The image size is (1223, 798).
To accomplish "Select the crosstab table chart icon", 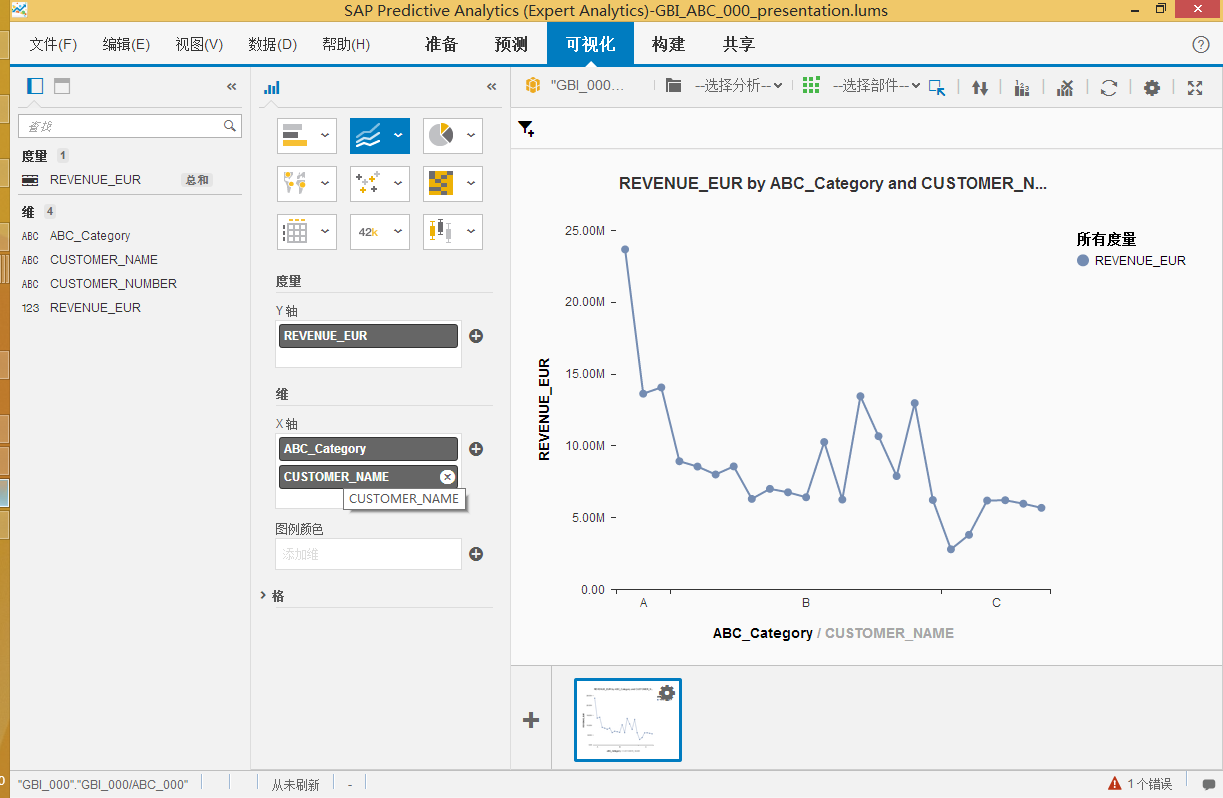I will (295, 231).
